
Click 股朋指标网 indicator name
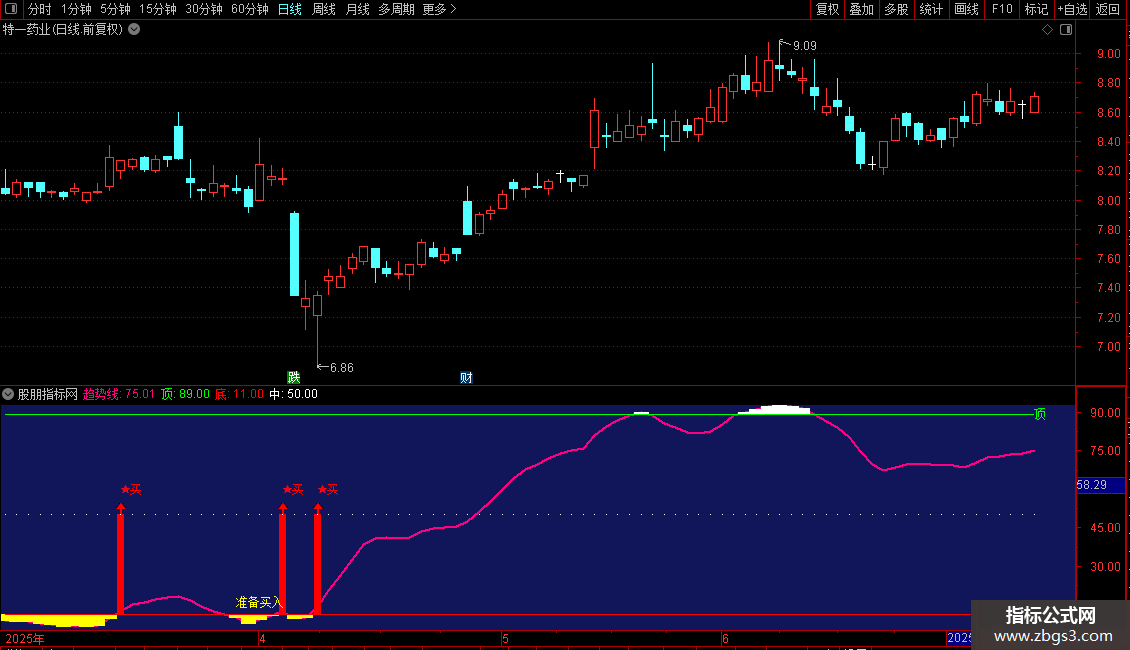(48, 394)
